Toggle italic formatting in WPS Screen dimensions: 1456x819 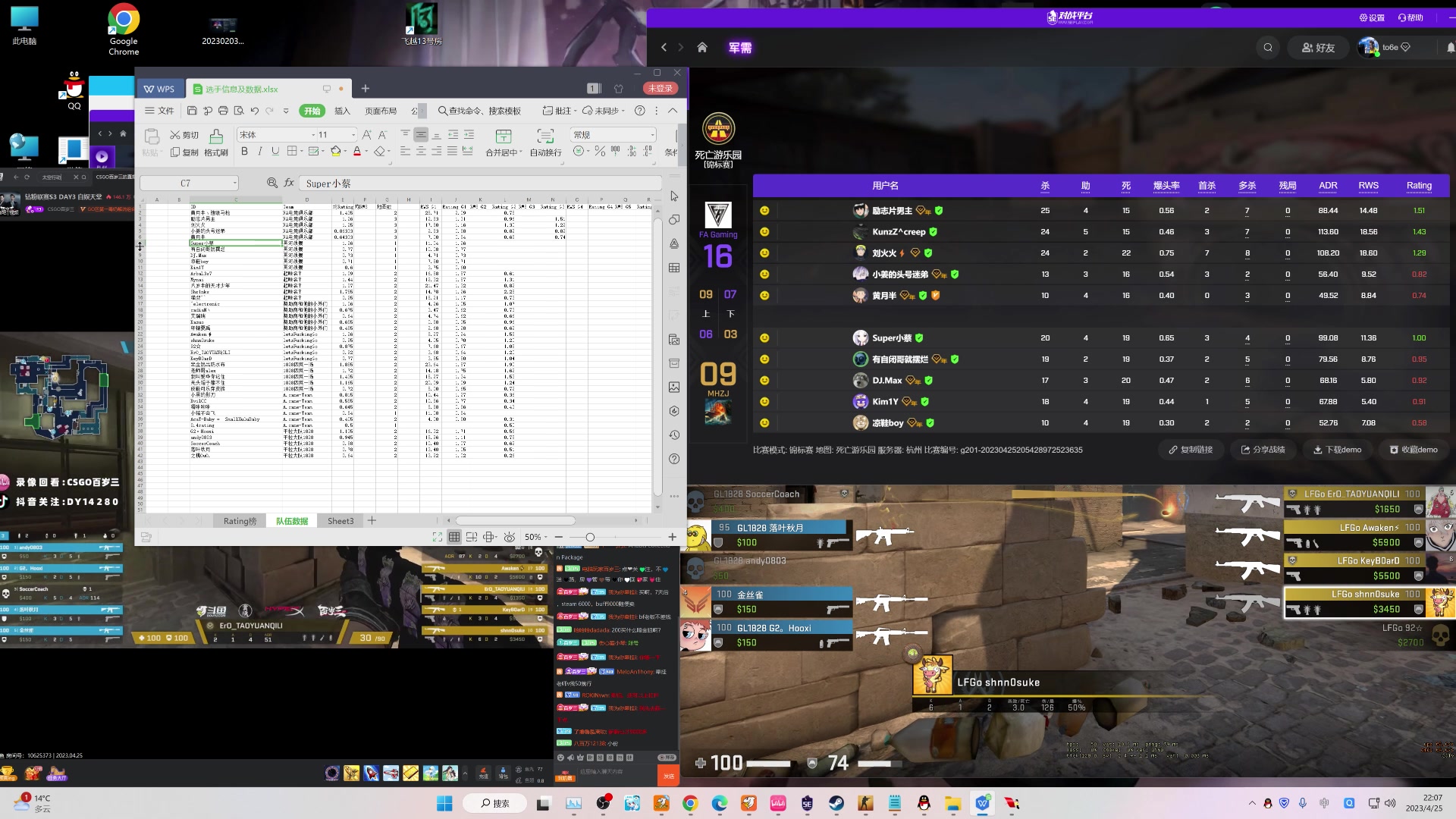260,152
